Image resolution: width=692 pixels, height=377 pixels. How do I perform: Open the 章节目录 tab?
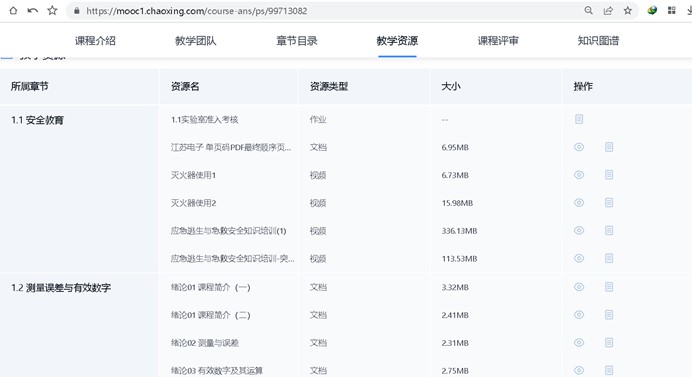(297, 41)
